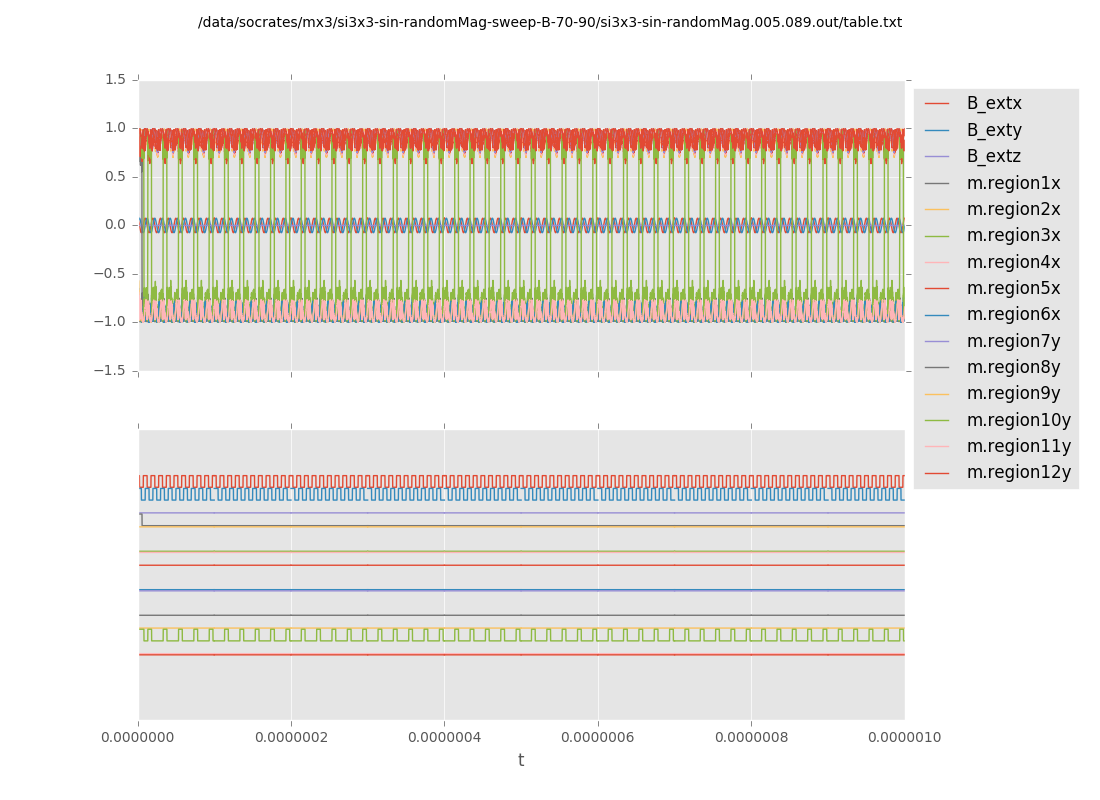Click the 0.0000004 x-axis tick label
The image size is (1100, 800).
(x=444, y=738)
